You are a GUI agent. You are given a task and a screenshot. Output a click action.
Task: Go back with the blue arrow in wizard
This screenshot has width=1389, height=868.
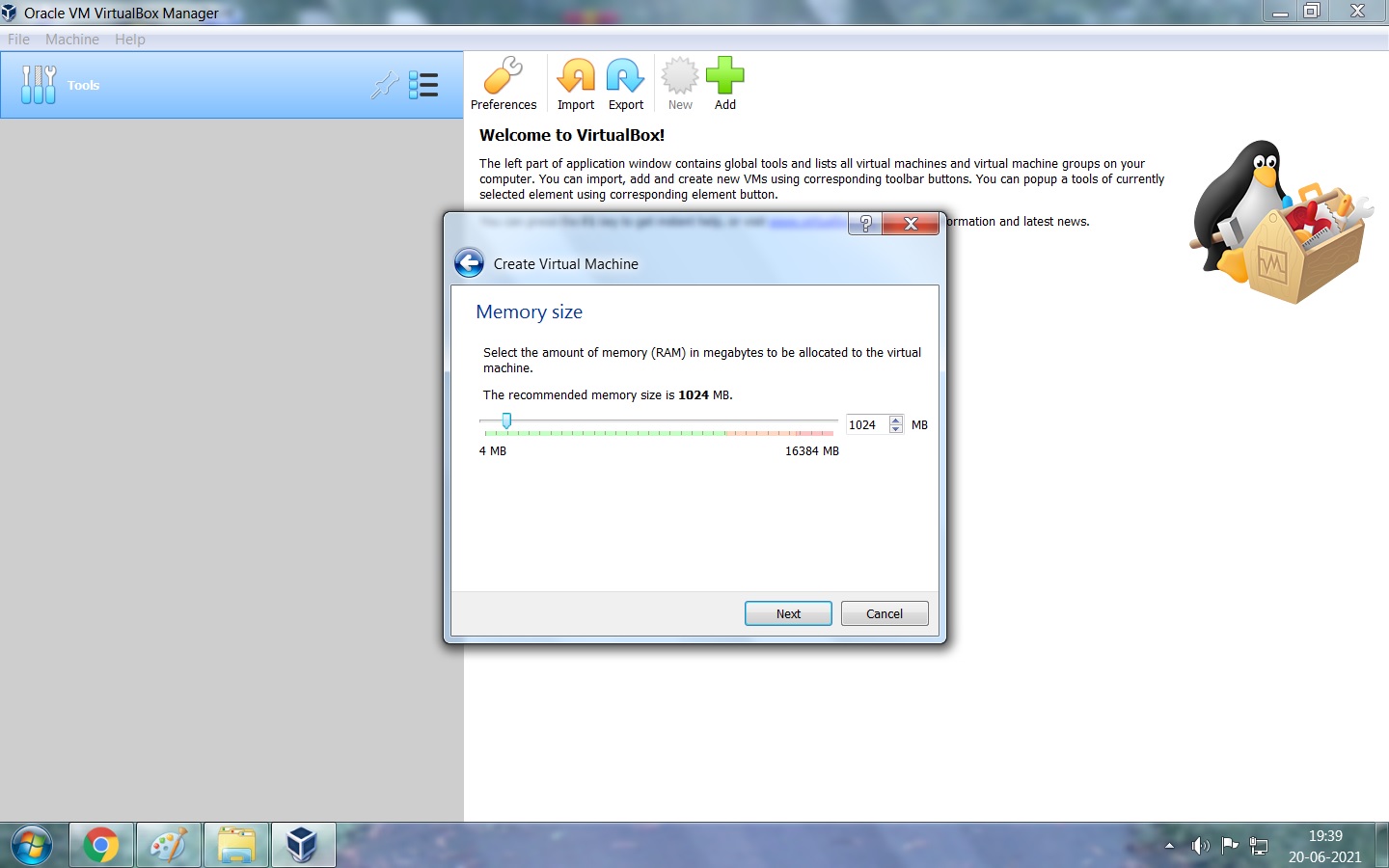tap(469, 263)
